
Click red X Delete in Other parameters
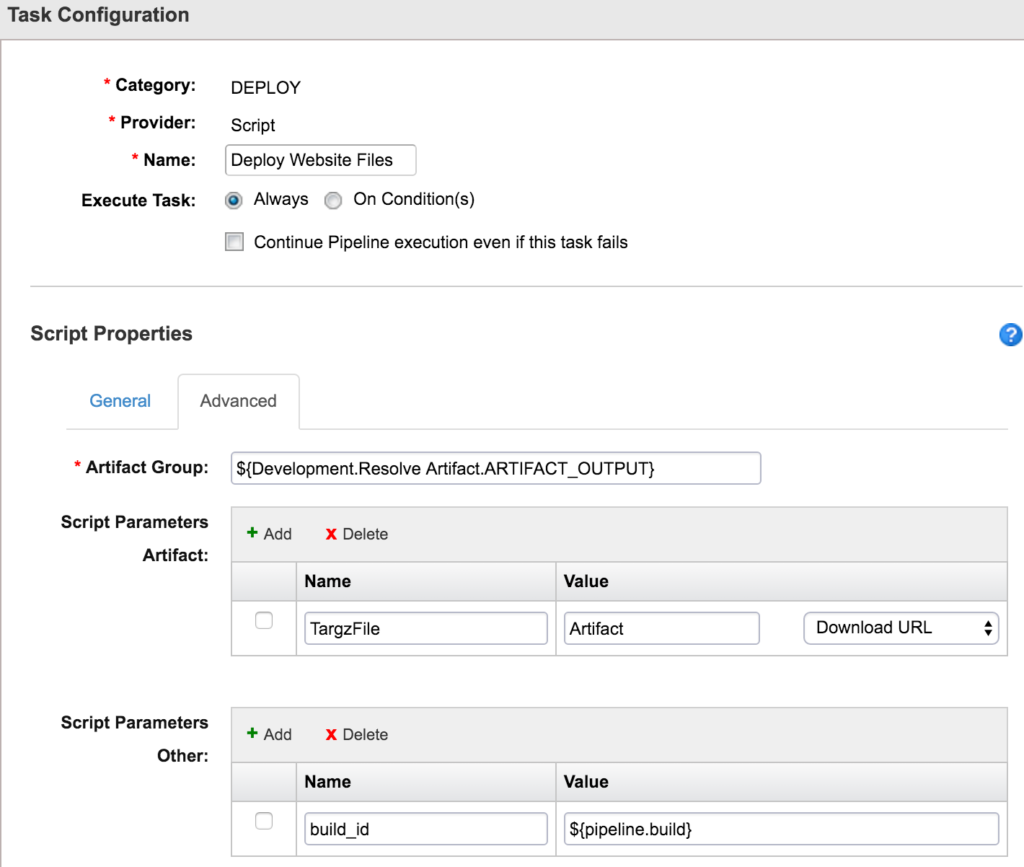(356, 734)
